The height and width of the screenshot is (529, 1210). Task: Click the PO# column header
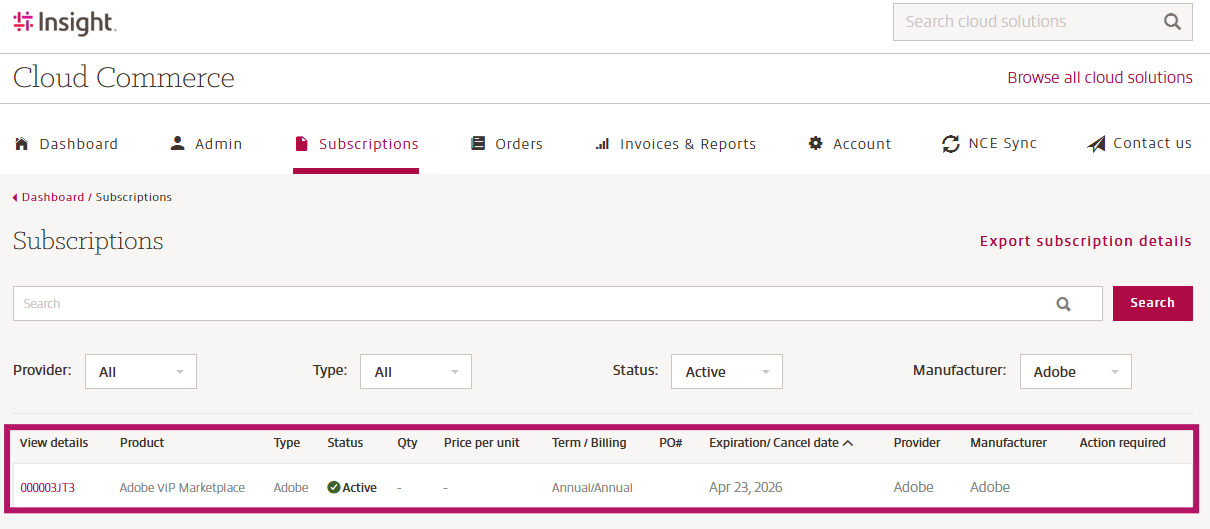click(670, 443)
